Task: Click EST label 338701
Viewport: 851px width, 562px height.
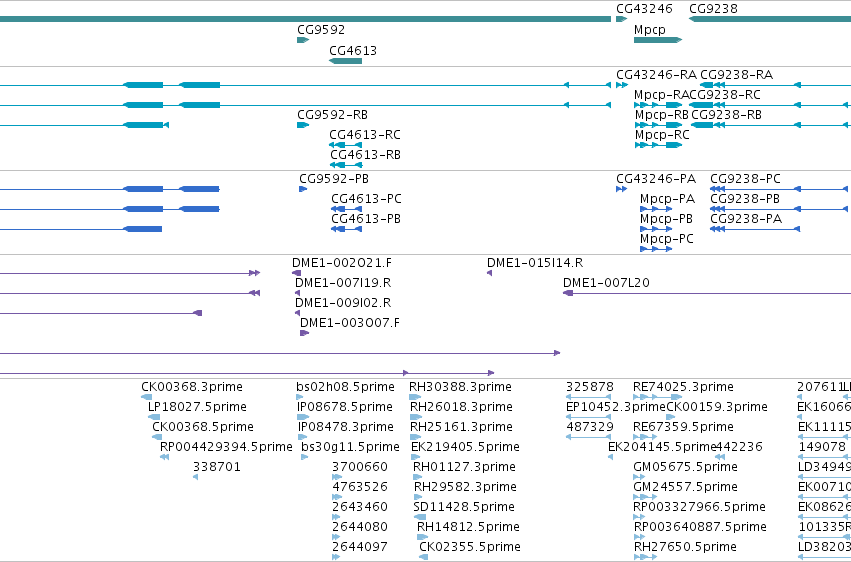Action: click(x=217, y=467)
